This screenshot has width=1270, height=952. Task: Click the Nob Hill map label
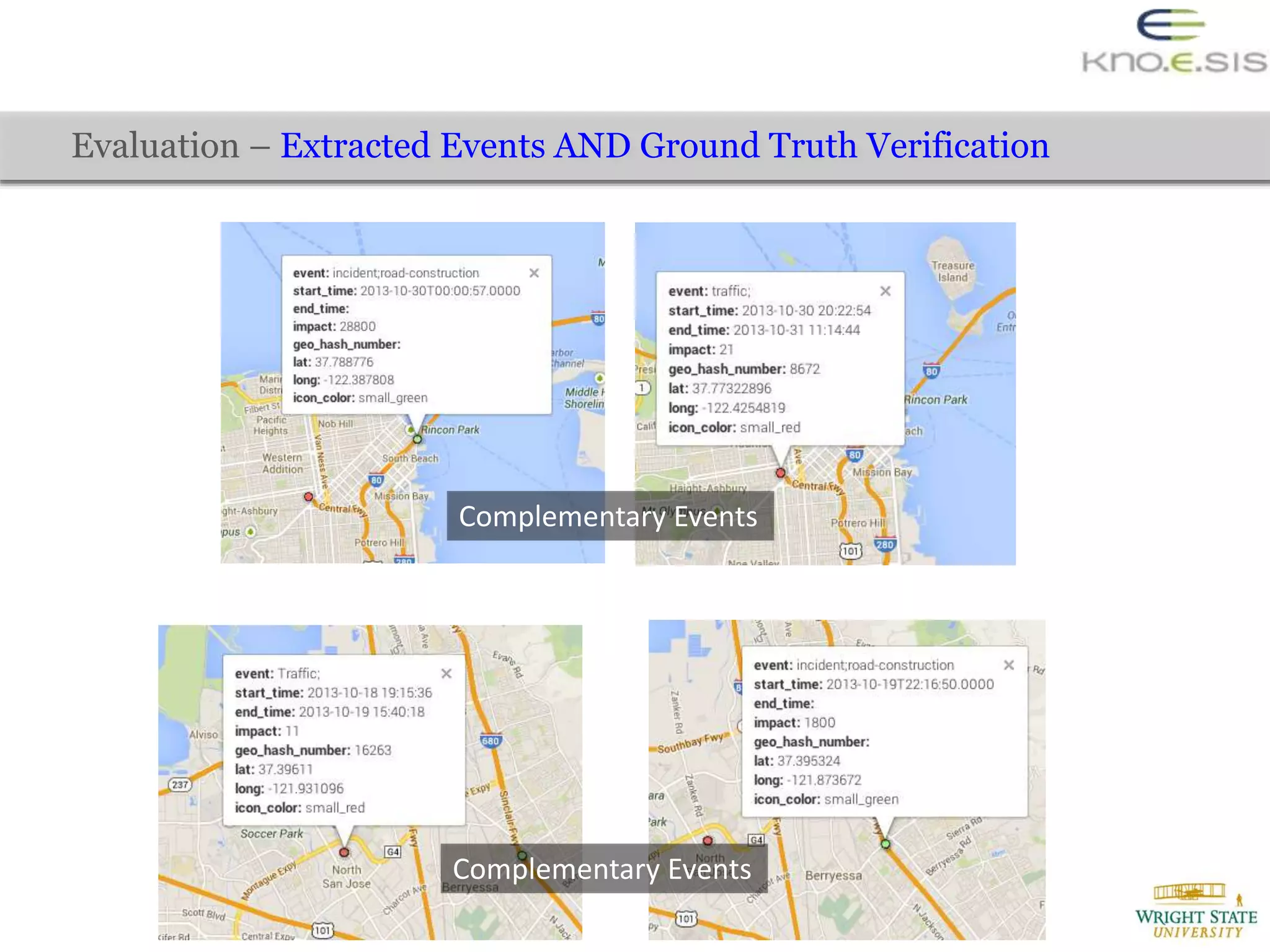pos(335,424)
